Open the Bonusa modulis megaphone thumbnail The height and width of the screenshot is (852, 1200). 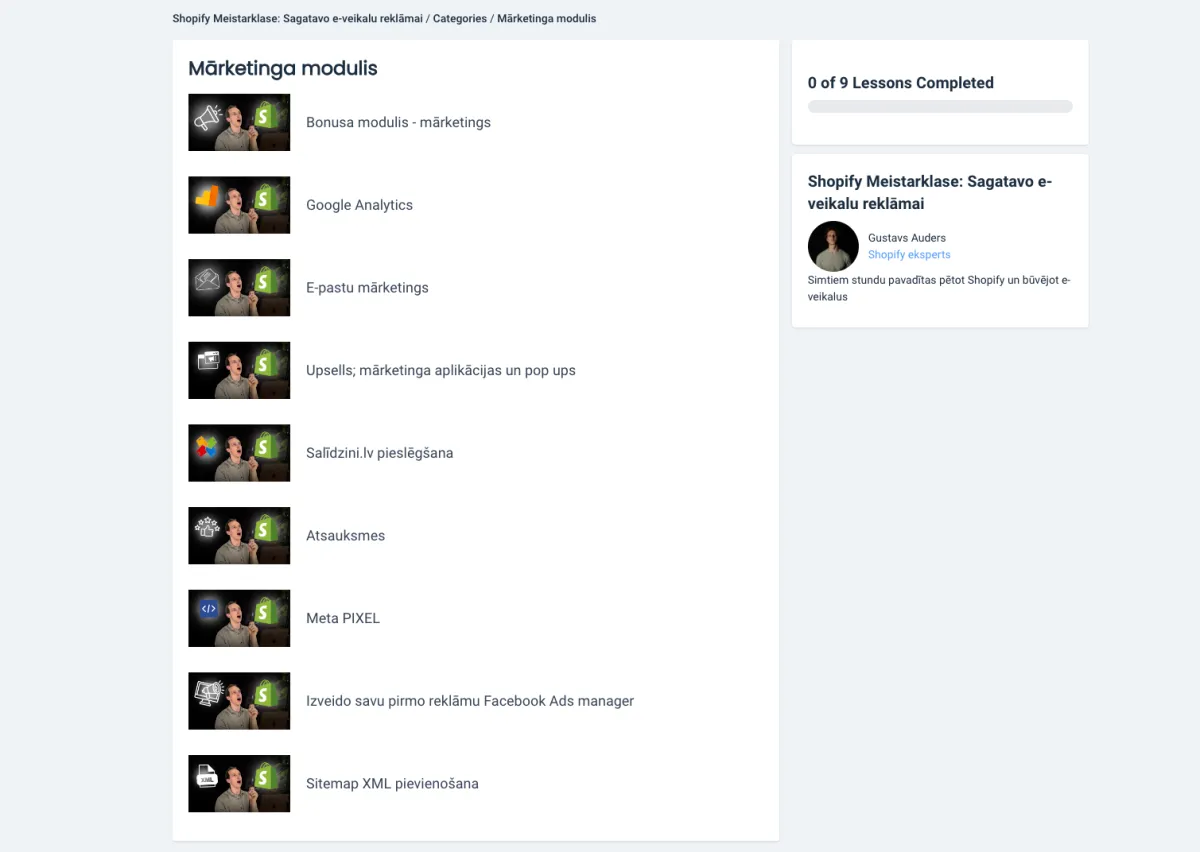point(239,122)
